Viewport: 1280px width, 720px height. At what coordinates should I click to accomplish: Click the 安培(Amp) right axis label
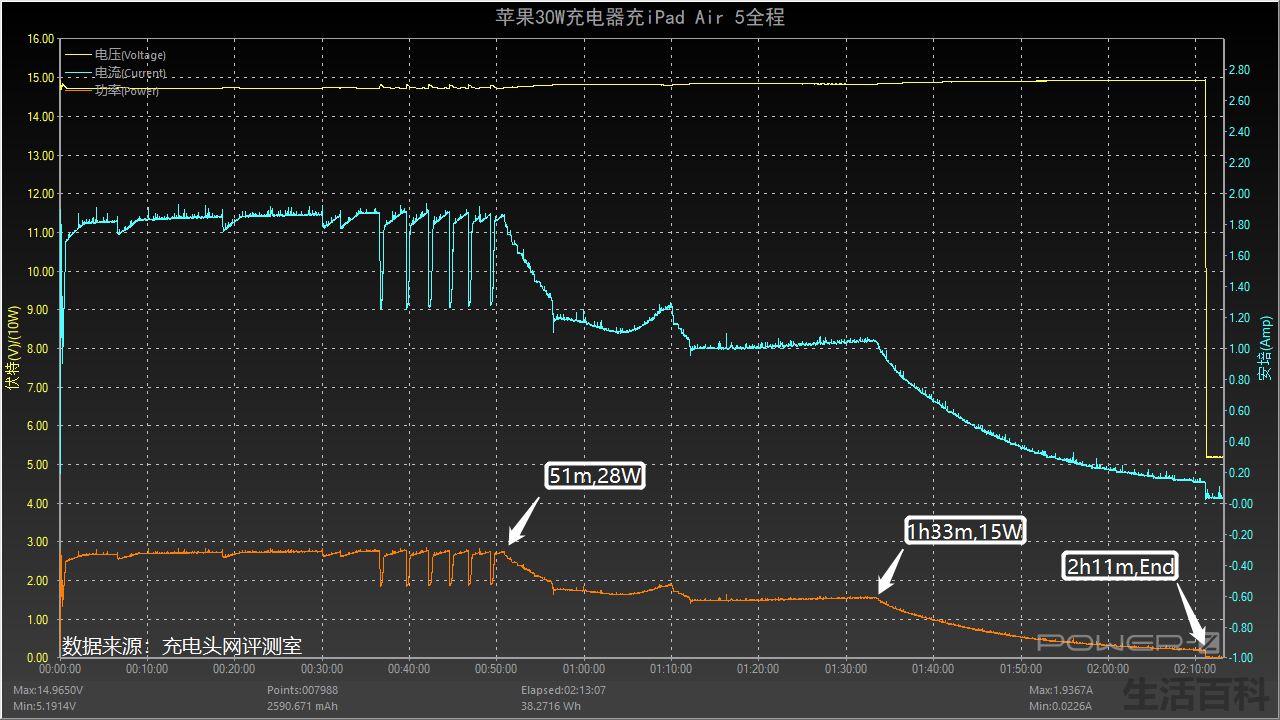[x=1266, y=348]
